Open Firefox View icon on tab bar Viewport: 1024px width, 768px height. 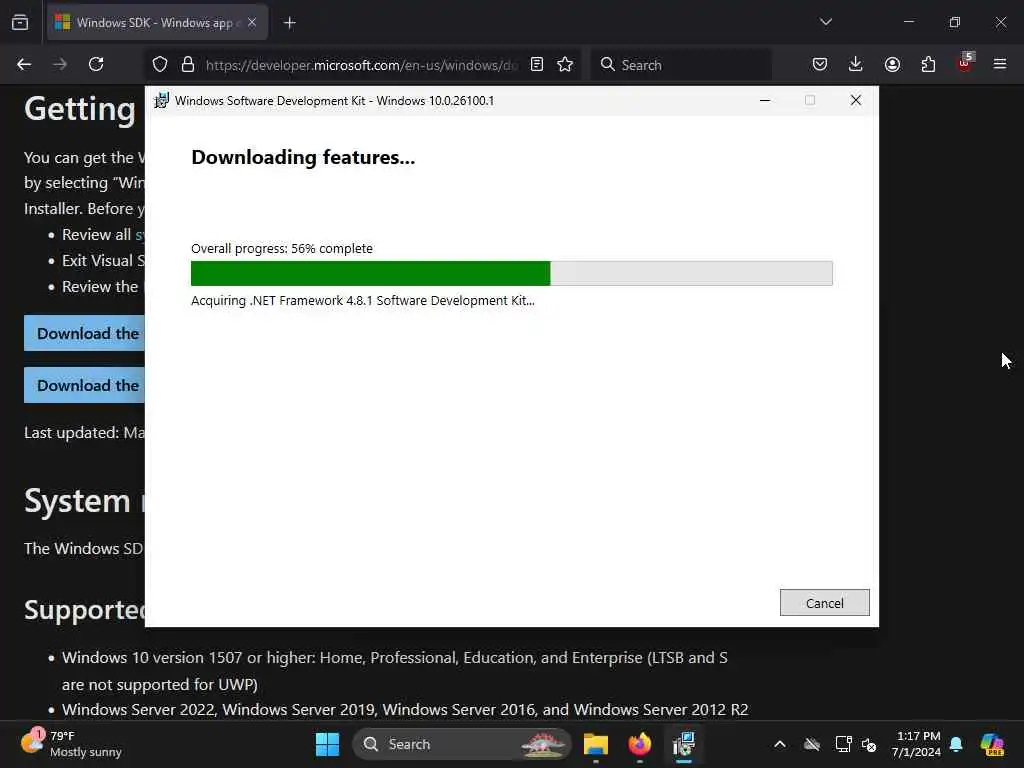click(20, 23)
